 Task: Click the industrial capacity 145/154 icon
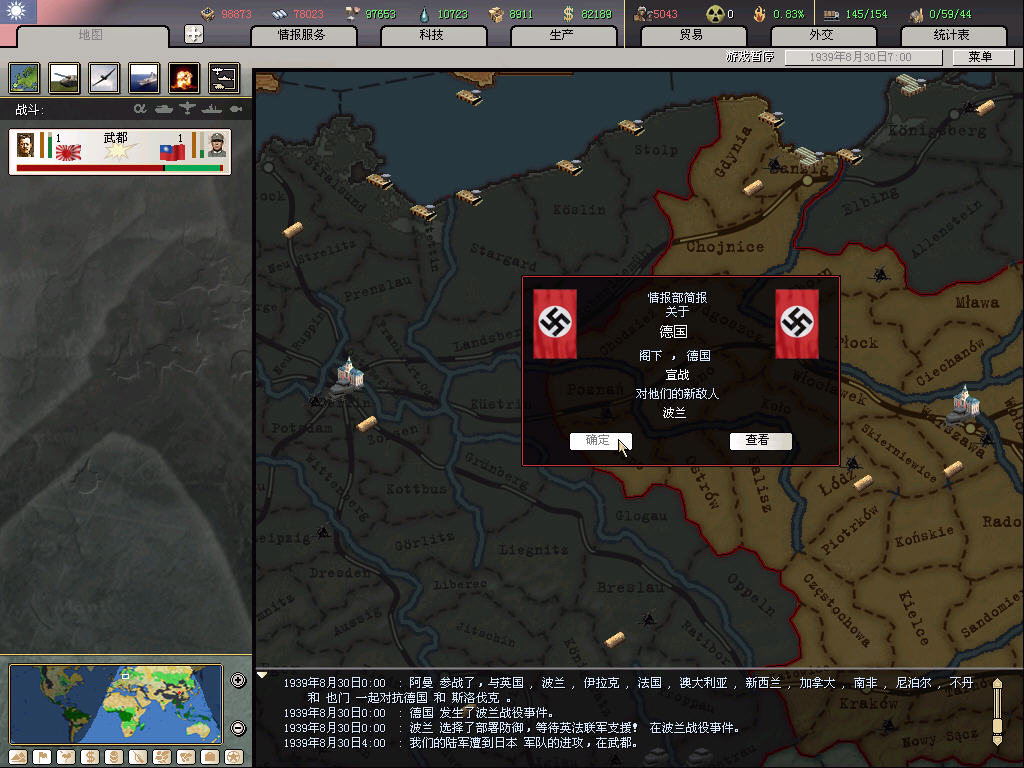831,14
